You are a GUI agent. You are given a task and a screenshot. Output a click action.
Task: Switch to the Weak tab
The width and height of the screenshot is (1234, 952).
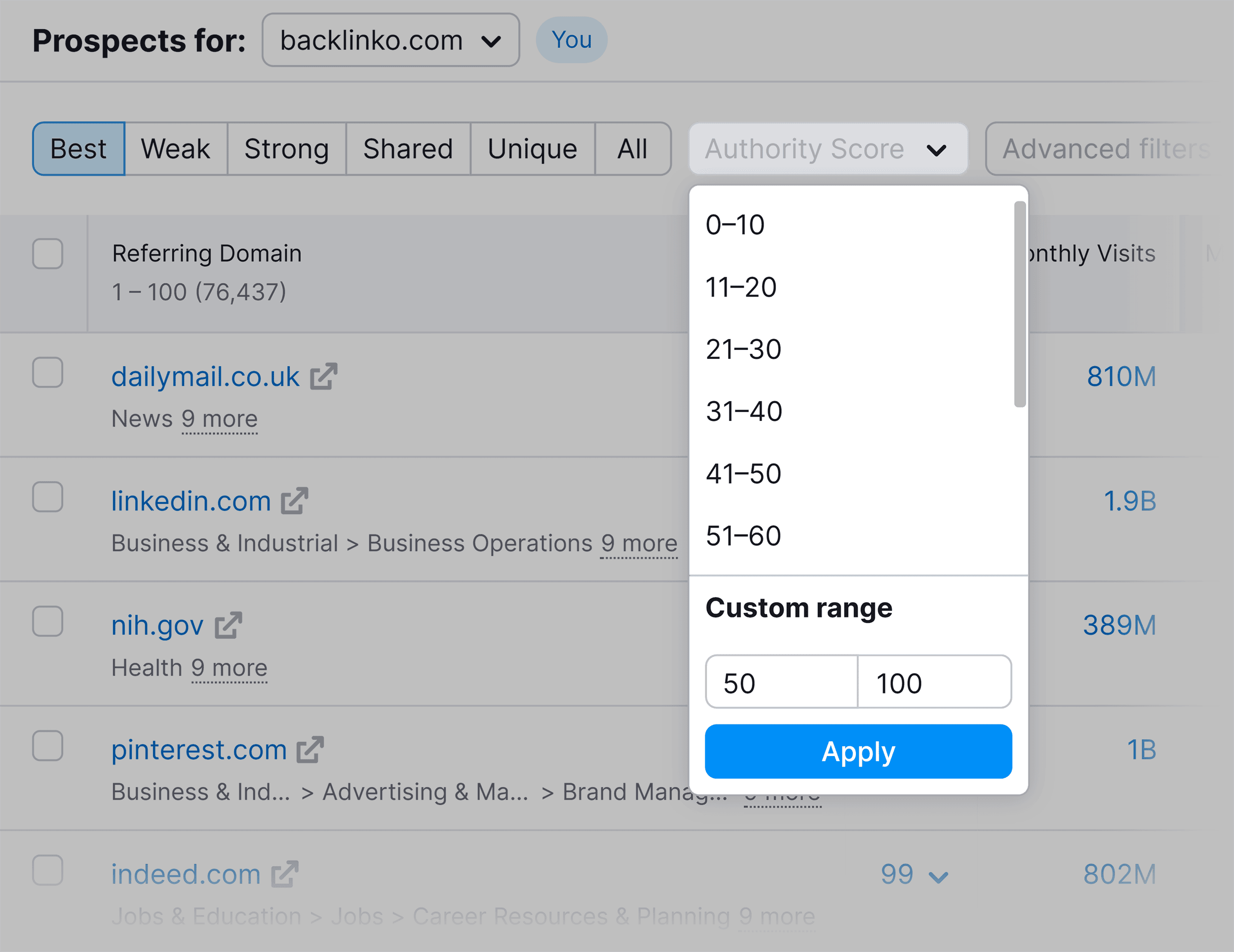[176, 149]
